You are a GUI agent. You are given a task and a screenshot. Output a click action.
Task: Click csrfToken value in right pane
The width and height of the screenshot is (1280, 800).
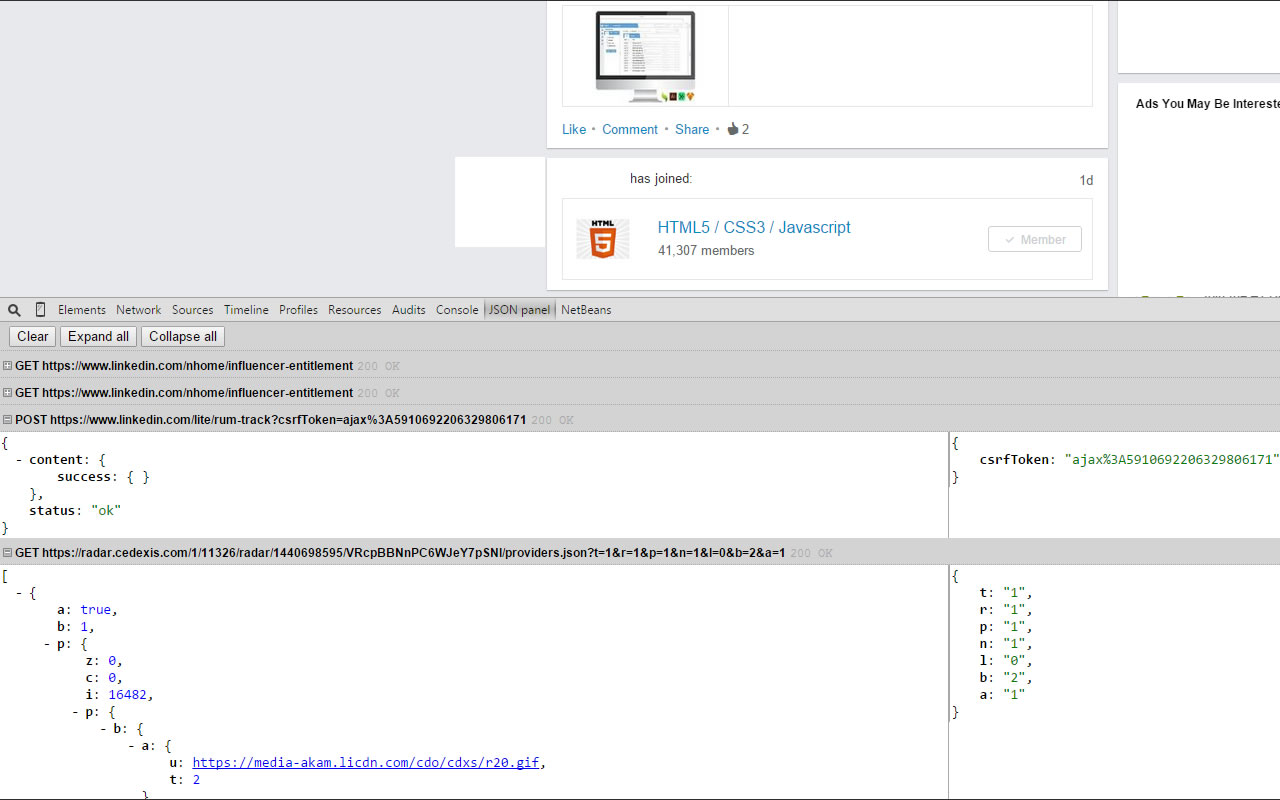1174,460
